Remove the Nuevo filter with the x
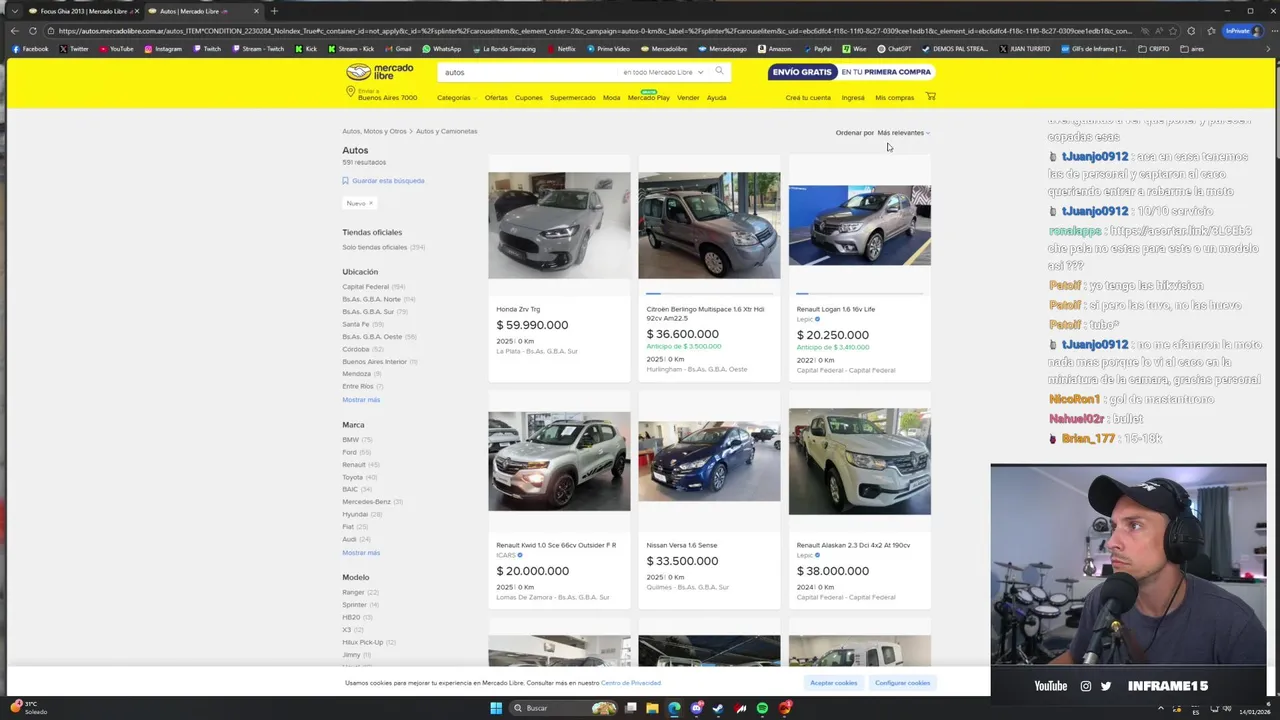Image resolution: width=1280 pixels, height=720 pixels. click(x=370, y=203)
